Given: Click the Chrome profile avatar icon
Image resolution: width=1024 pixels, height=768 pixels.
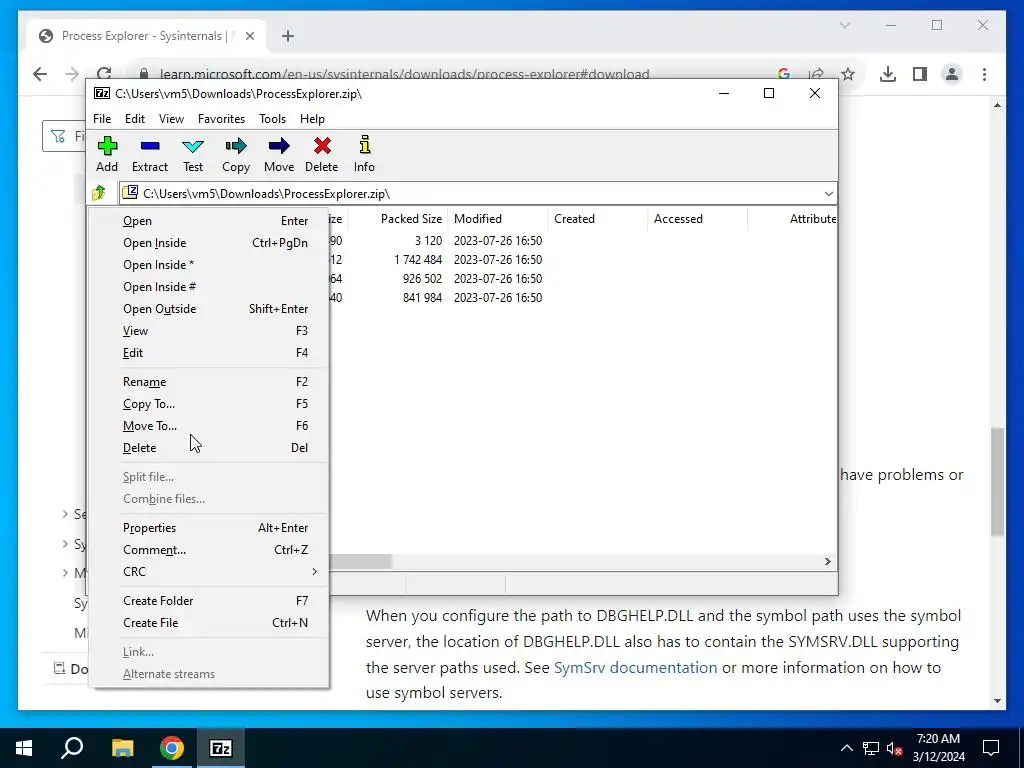Looking at the screenshot, I should 952,74.
